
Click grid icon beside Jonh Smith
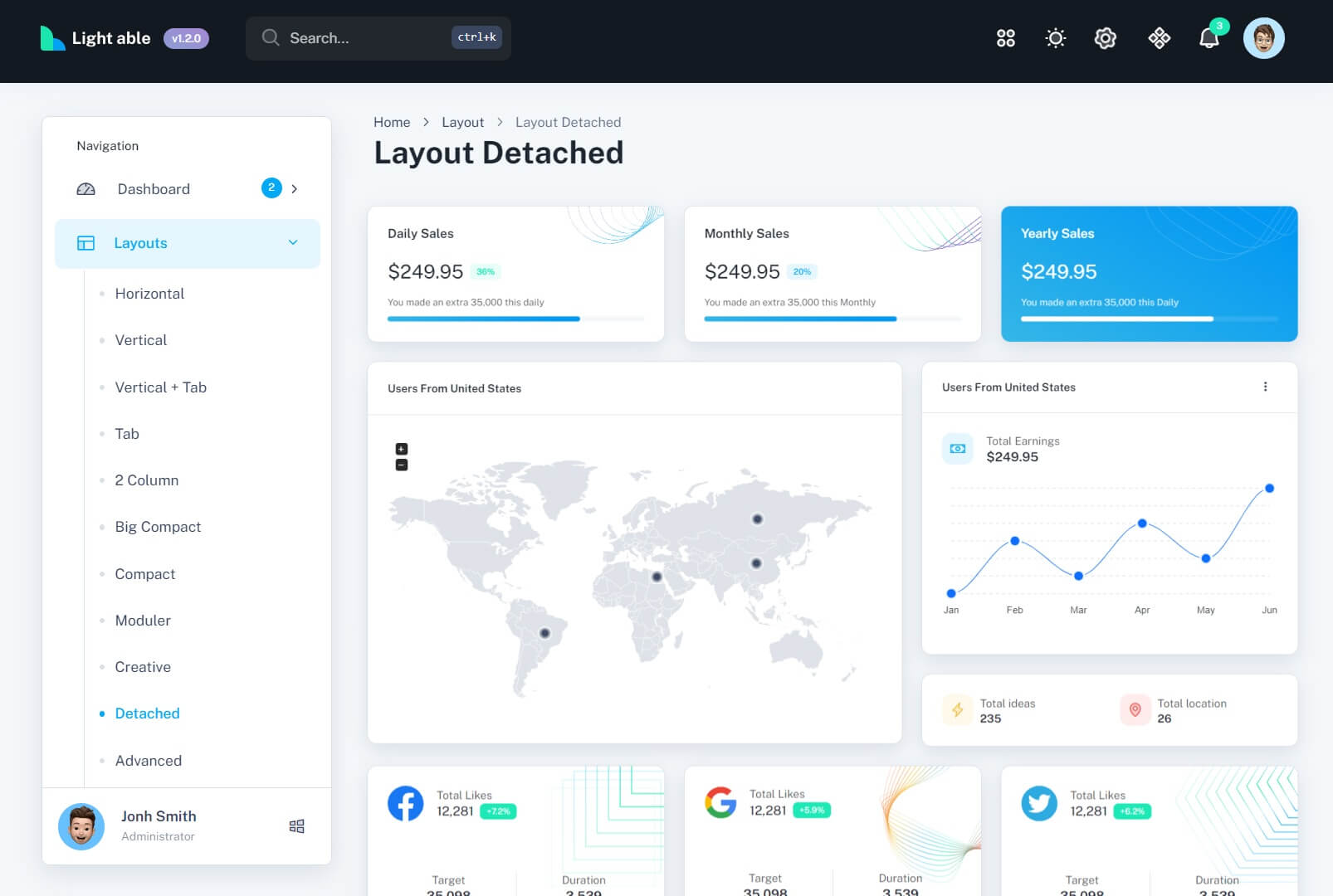point(296,826)
